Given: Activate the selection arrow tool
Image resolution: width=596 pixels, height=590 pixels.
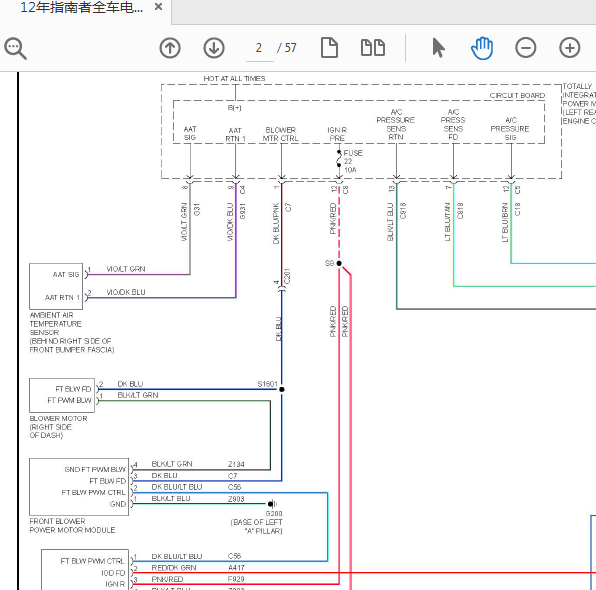Looking at the screenshot, I should [438, 48].
